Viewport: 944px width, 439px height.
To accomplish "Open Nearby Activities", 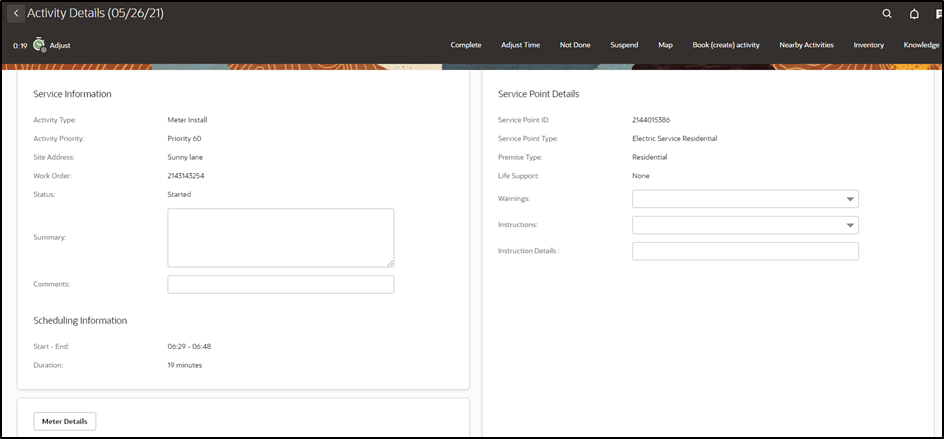I will (x=806, y=45).
